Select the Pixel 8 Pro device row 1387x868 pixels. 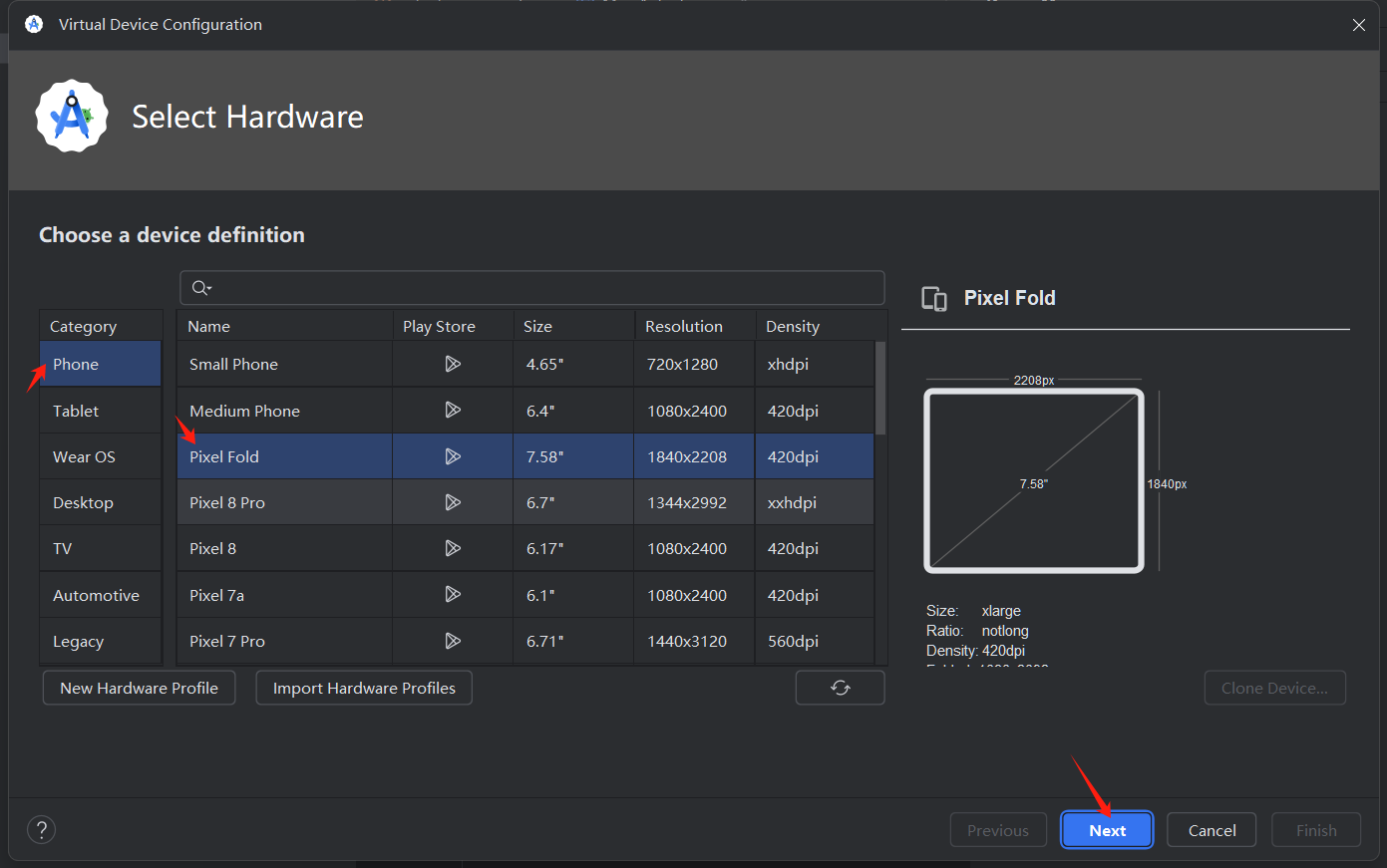[525, 502]
